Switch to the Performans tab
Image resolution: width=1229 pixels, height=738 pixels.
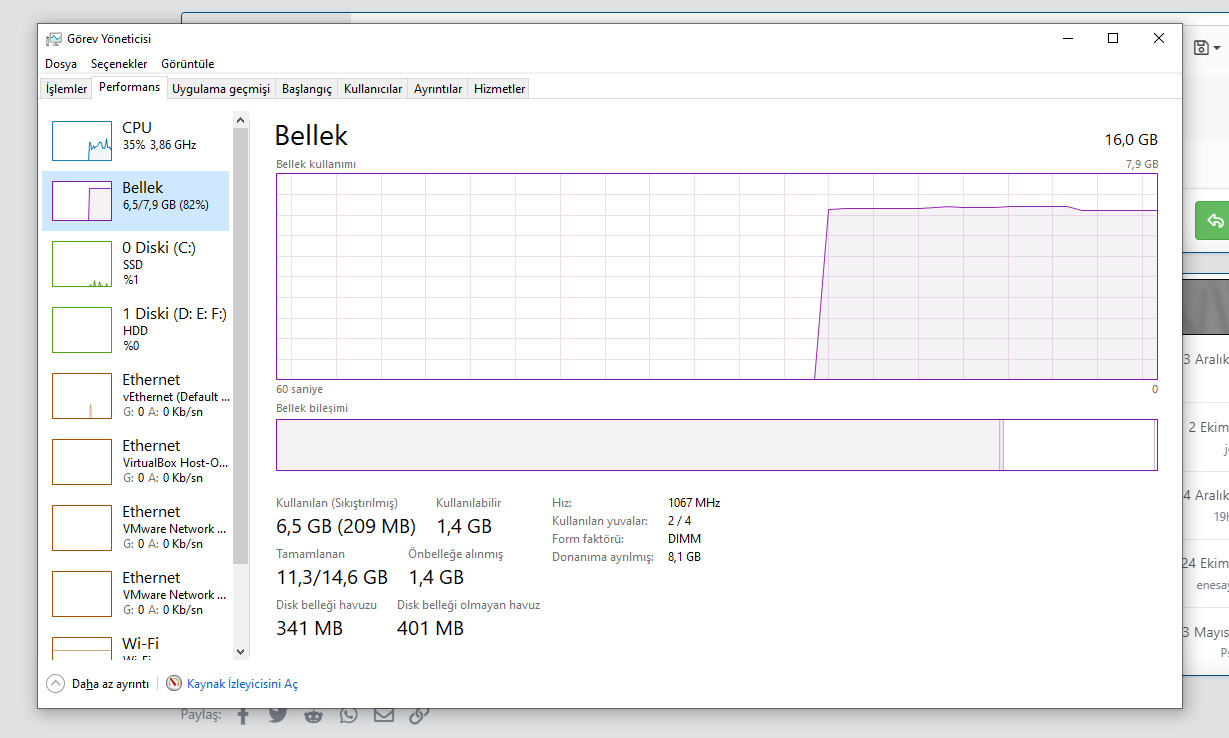[129, 87]
